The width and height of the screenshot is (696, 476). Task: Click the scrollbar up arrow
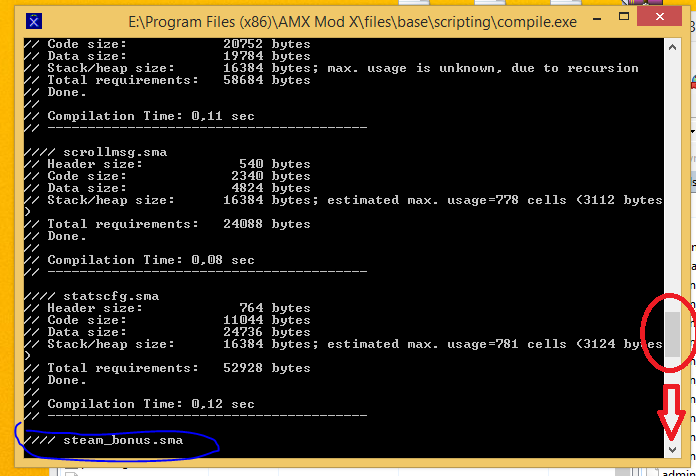pyautogui.click(x=672, y=47)
